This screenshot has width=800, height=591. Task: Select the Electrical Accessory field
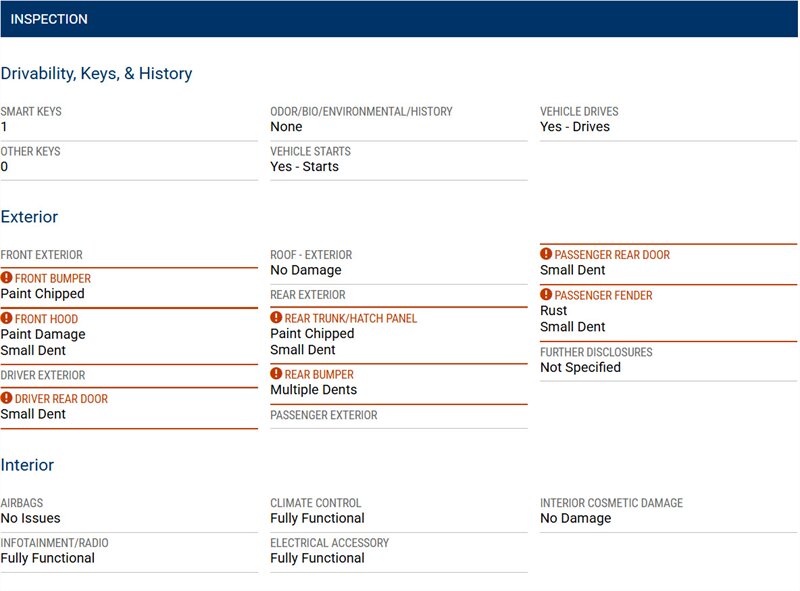click(x=399, y=551)
